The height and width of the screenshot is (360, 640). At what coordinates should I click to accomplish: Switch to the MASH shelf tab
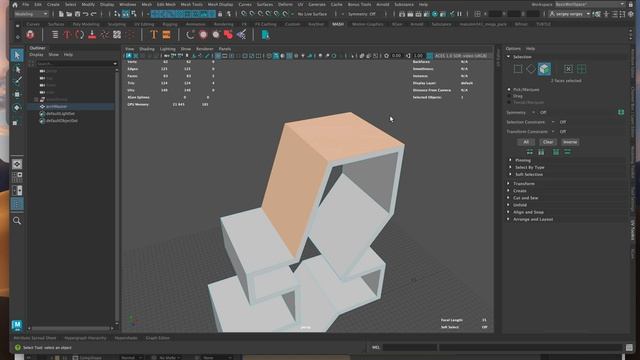(x=338, y=24)
